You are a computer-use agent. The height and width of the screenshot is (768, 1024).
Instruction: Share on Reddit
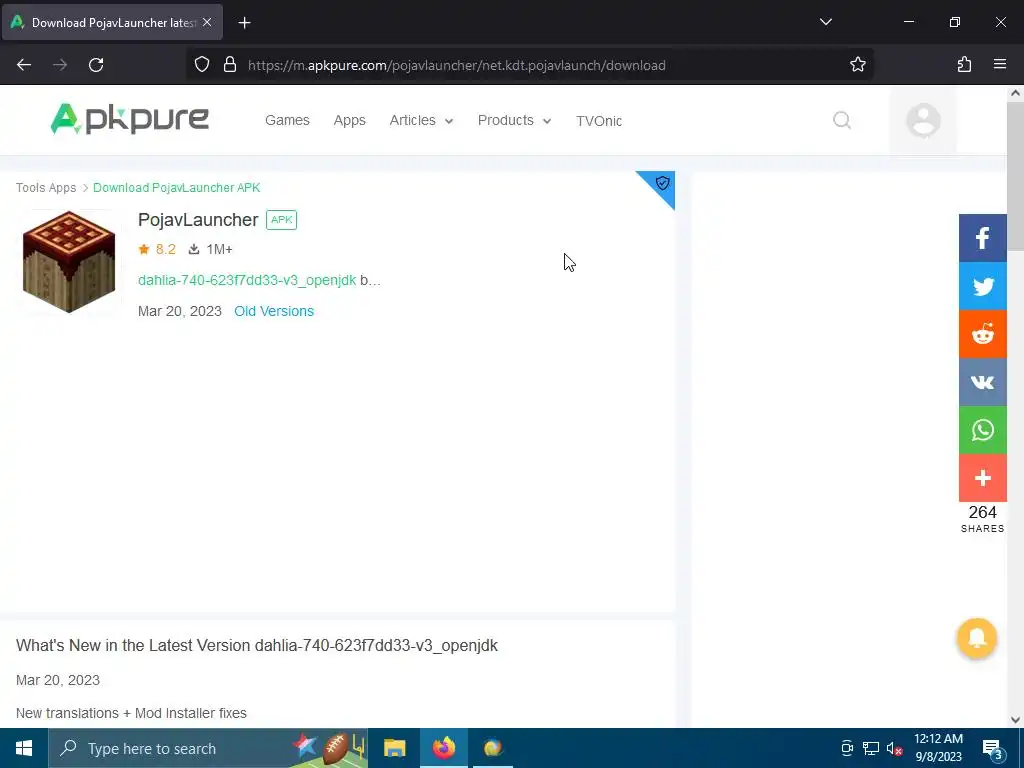pos(982,334)
